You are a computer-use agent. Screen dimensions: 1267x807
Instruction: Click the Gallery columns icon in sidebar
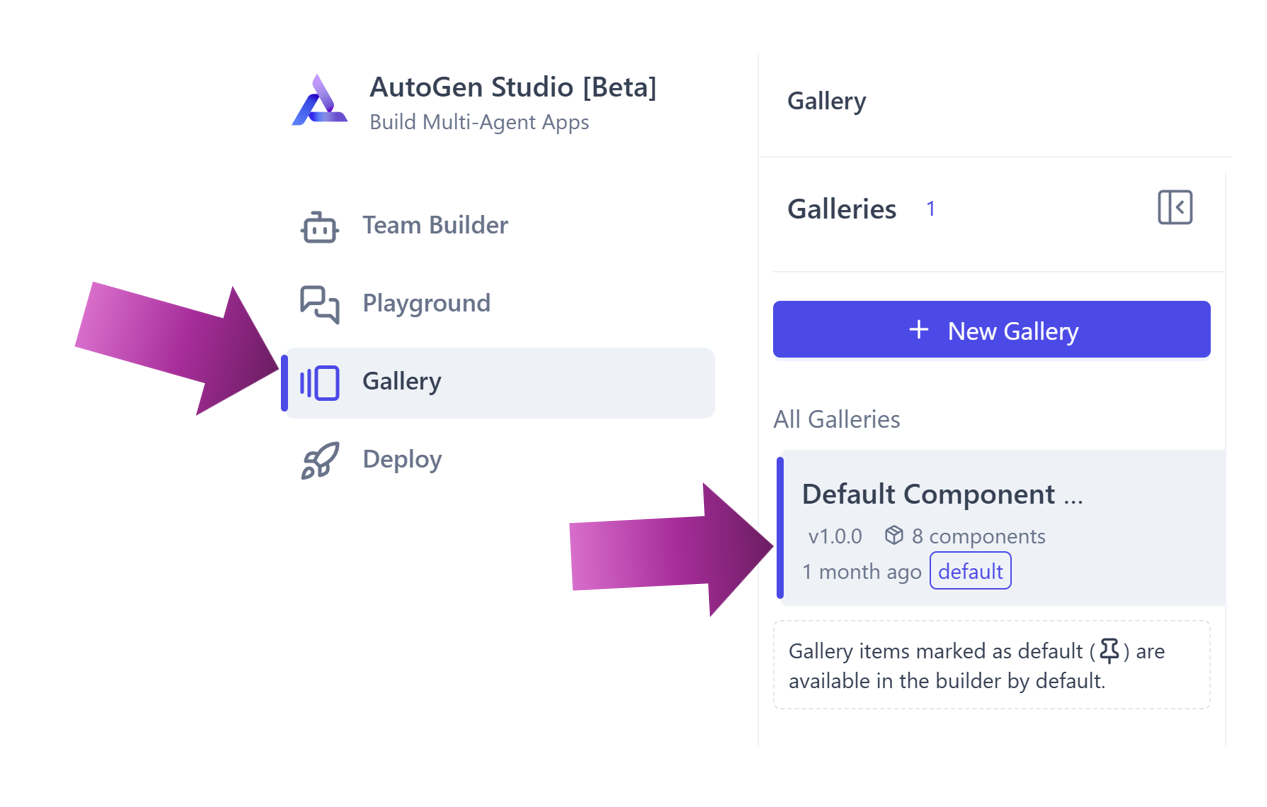tap(319, 381)
